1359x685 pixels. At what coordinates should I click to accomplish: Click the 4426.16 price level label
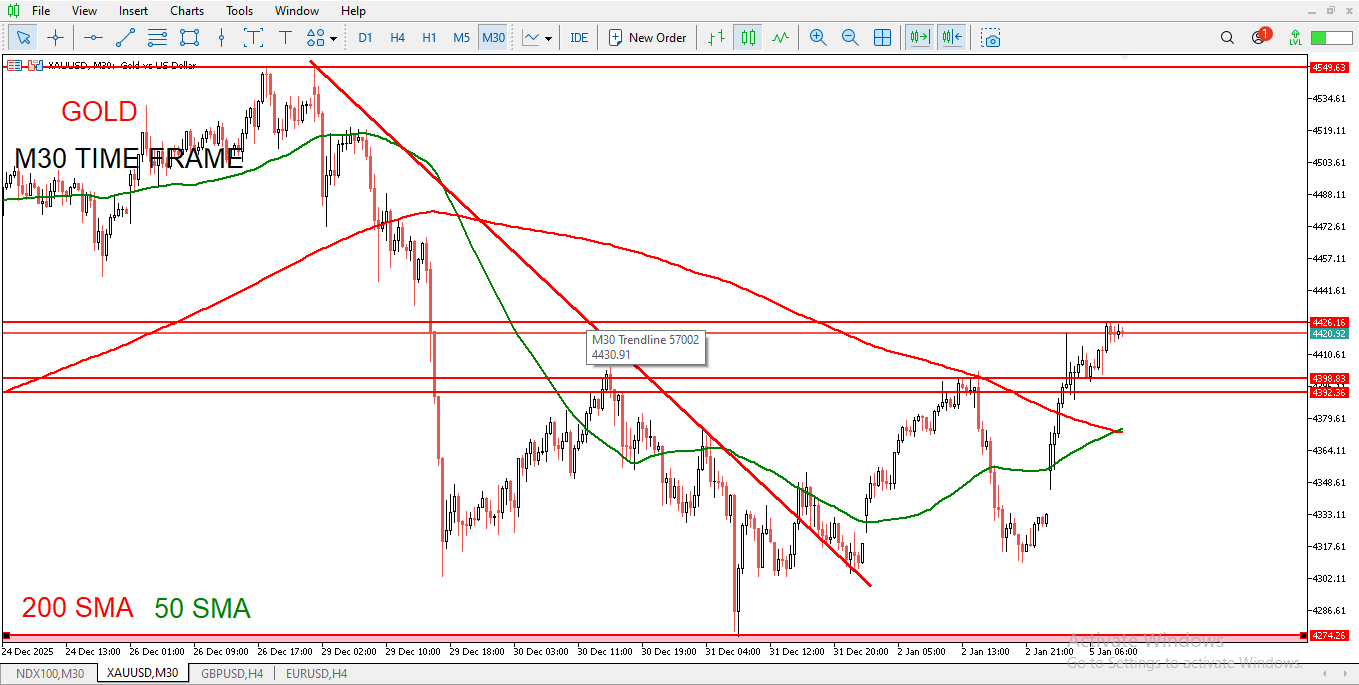(1330, 322)
